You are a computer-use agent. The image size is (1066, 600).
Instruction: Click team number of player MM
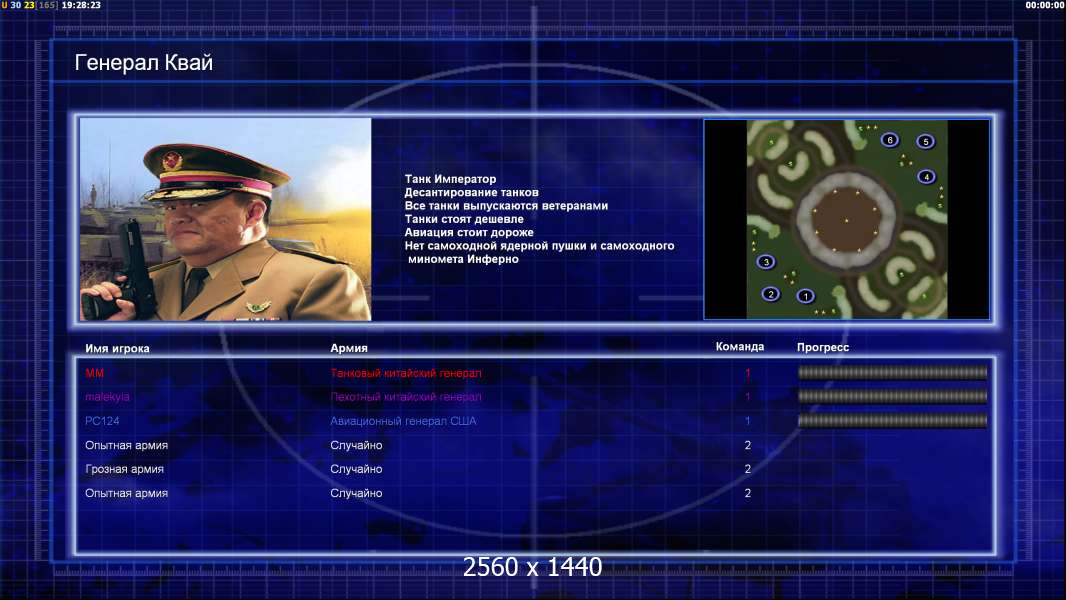[x=747, y=373]
